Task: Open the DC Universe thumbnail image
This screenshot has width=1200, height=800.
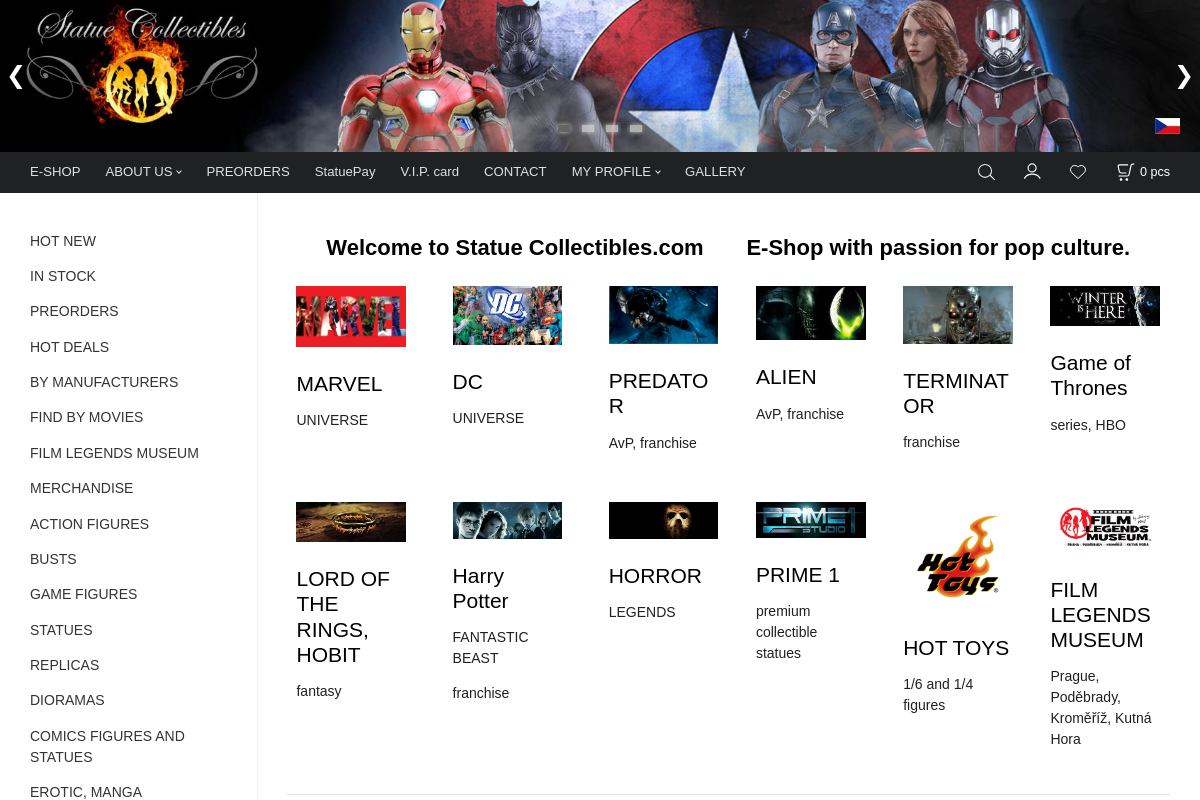Action: coord(507,315)
